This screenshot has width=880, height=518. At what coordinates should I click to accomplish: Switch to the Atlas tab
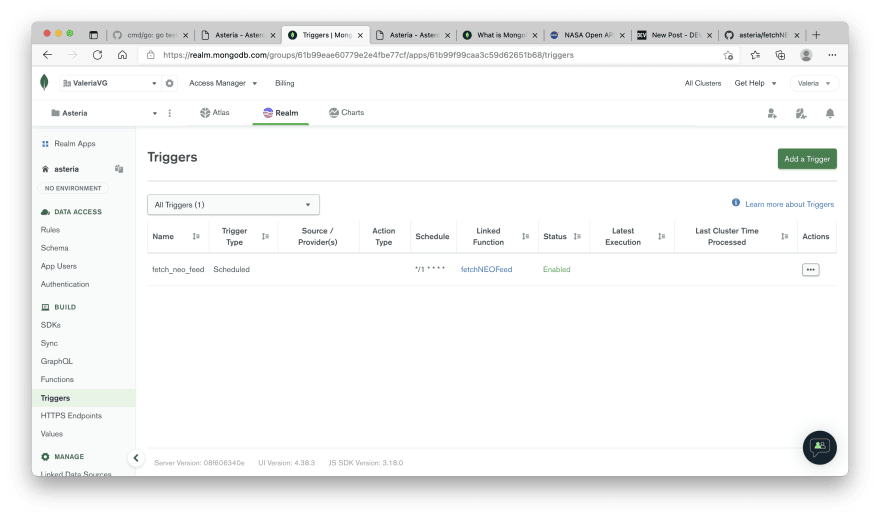[215, 113]
